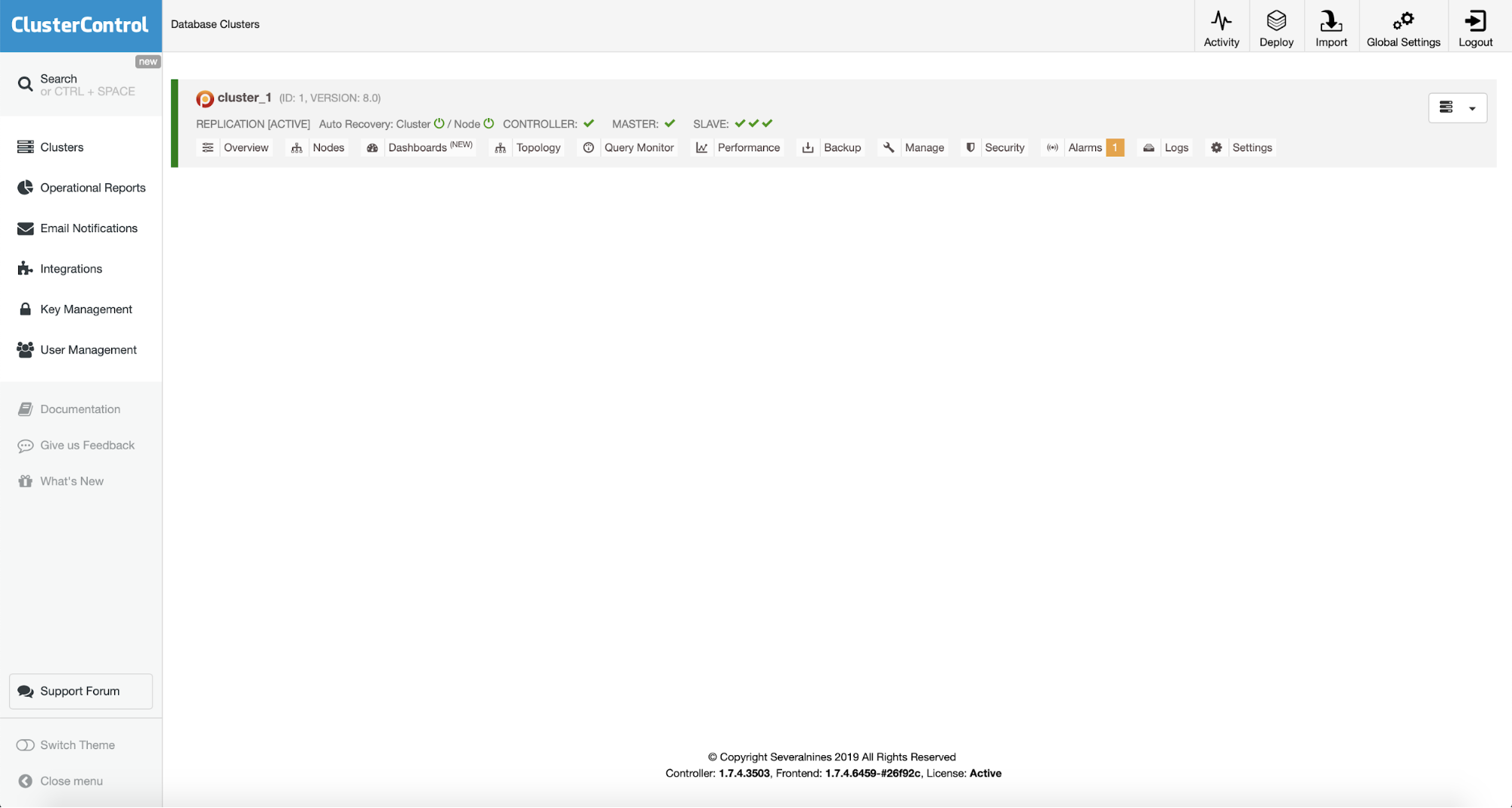Click the Close menu arrow icon

pos(25,782)
